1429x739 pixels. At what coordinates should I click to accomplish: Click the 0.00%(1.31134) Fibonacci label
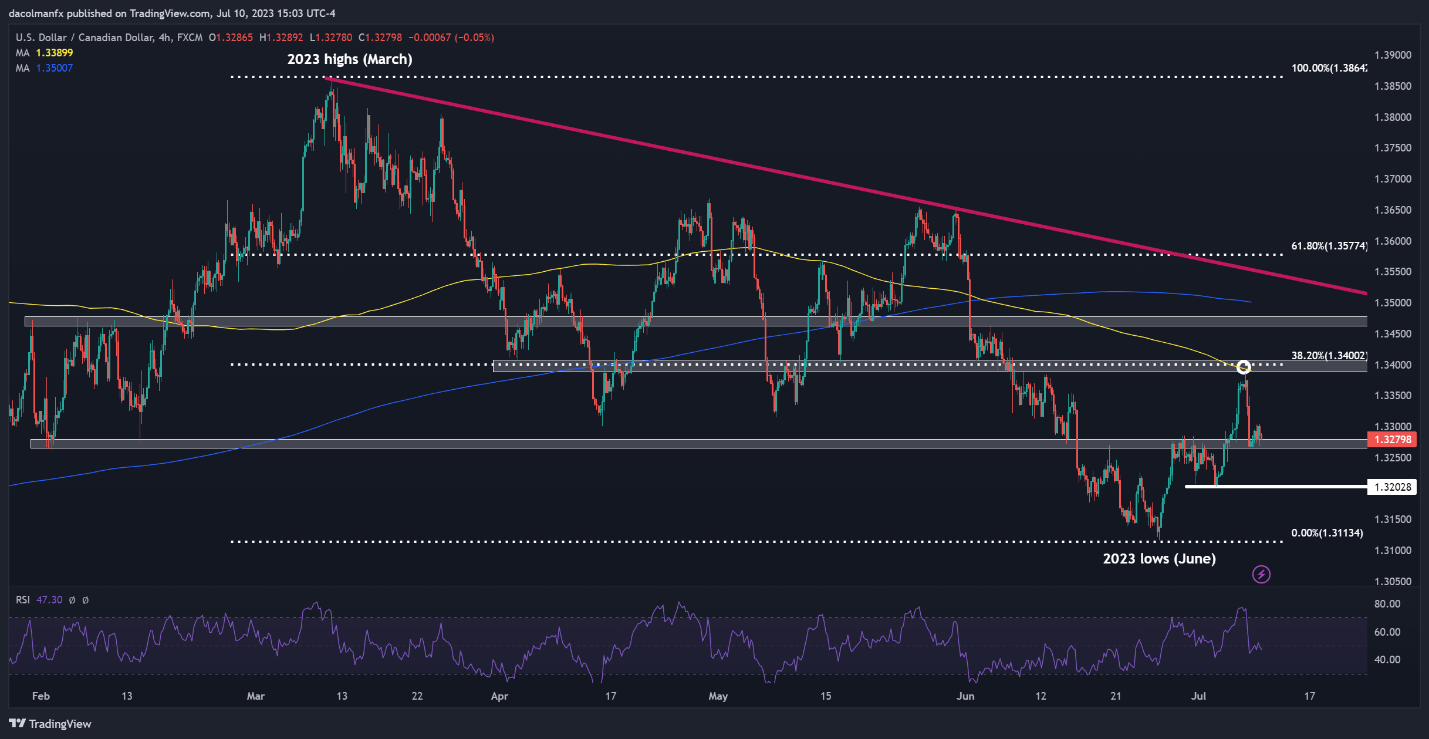(x=1327, y=533)
